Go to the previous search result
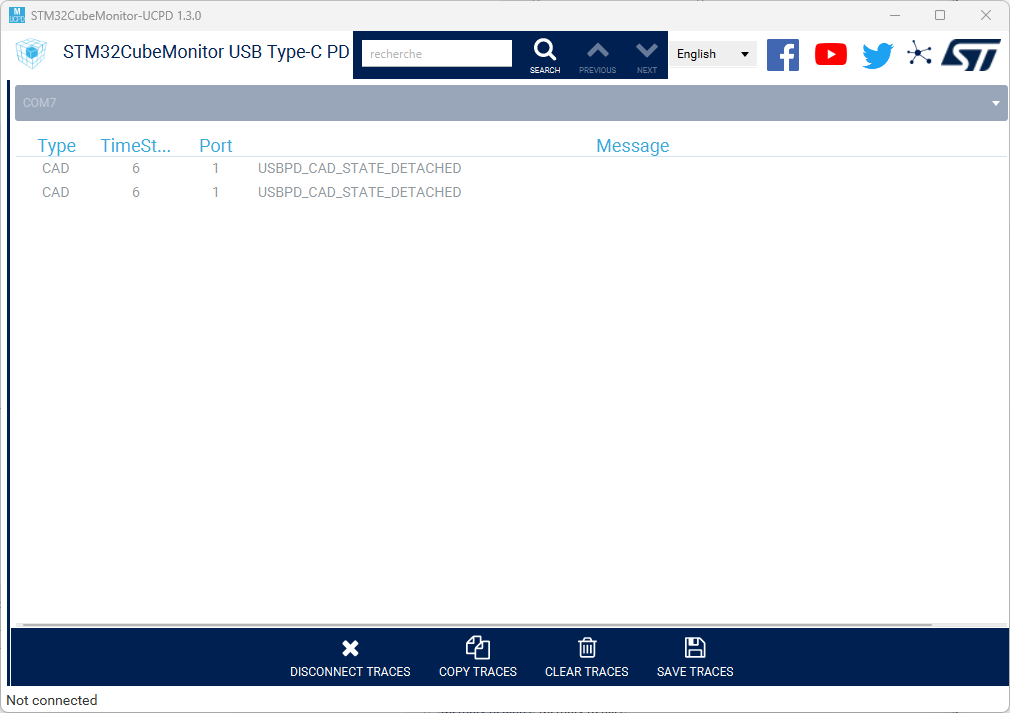1010x713 pixels. click(x=597, y=48)
